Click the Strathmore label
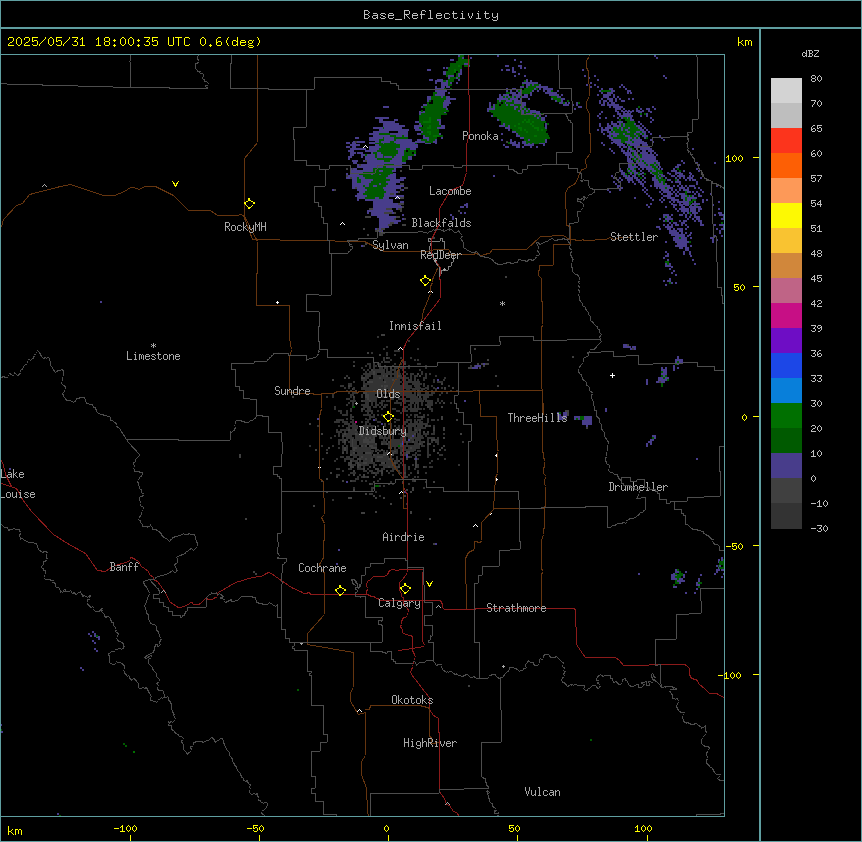This screenshot has width=862, height=842. [x=516, y=608]
